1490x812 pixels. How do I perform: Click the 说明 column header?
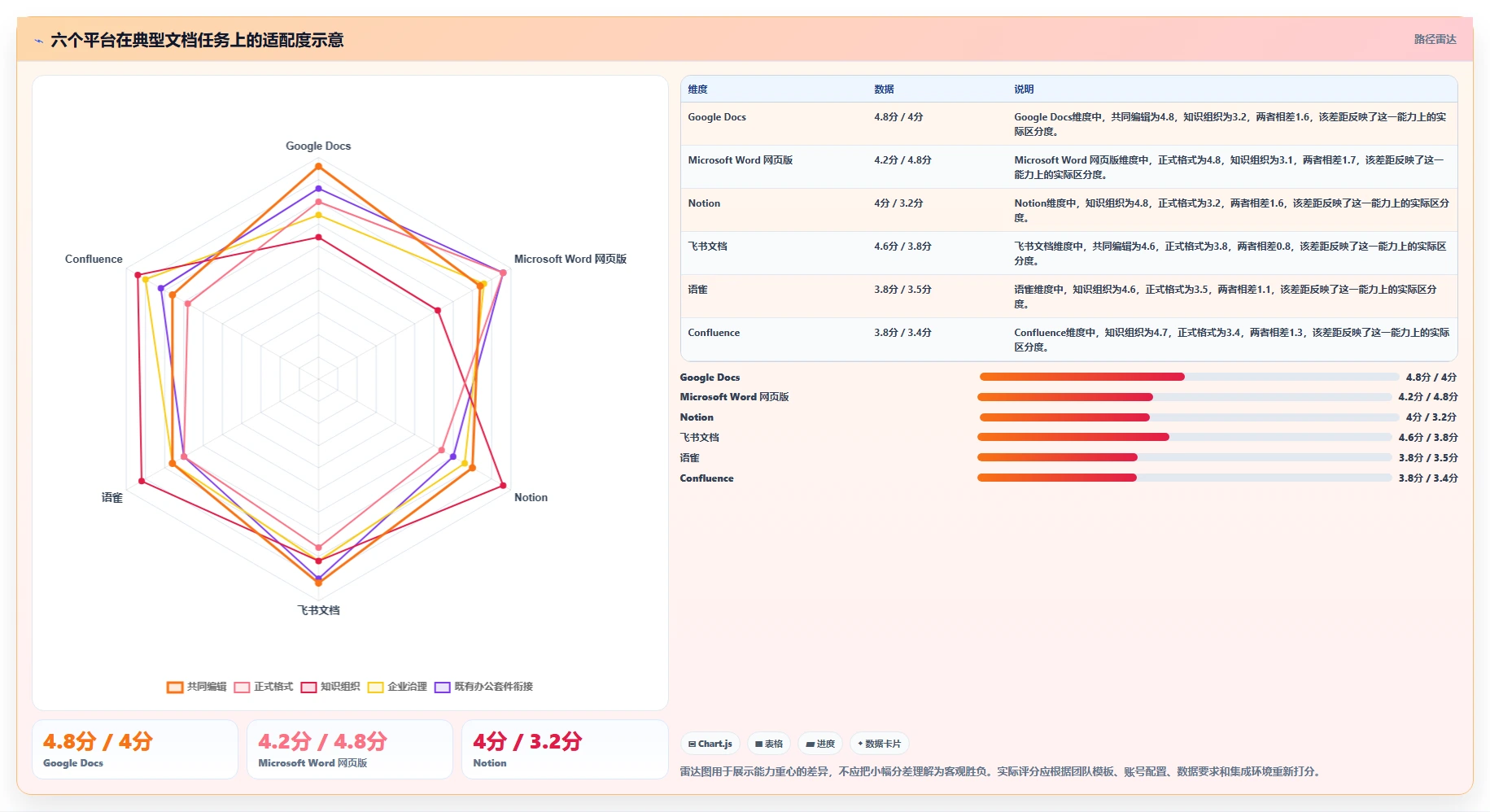tap(1024, 89)
